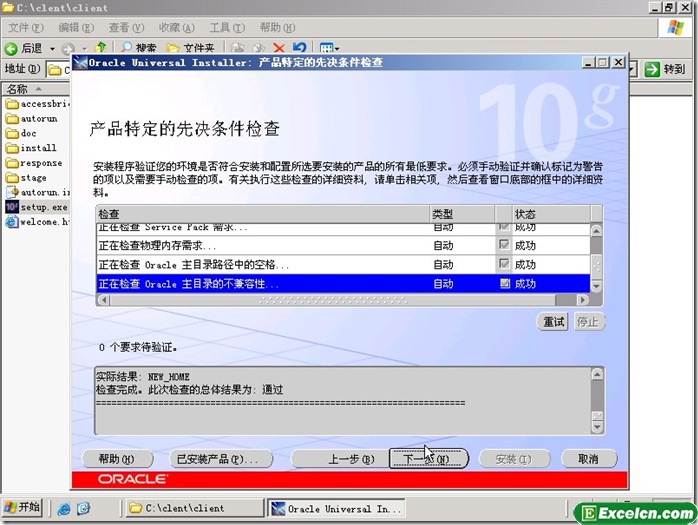Toggle checkbox for Oracle home path spaces row
The width and height of the screenshot is (698, 525).
504,264
